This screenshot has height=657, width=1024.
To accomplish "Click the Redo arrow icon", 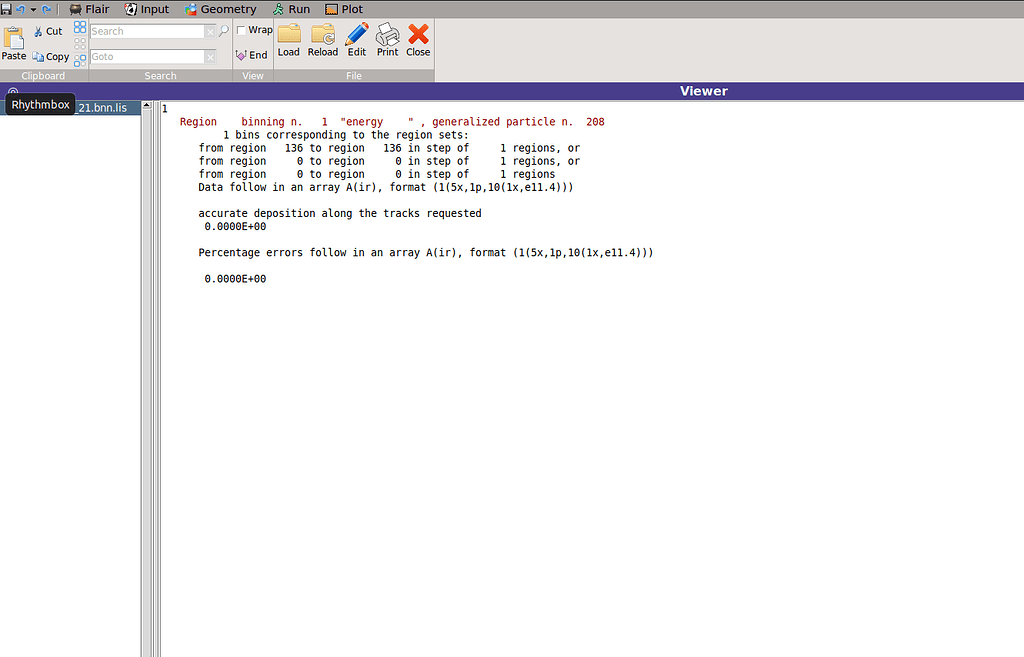I will pos(46,8).
